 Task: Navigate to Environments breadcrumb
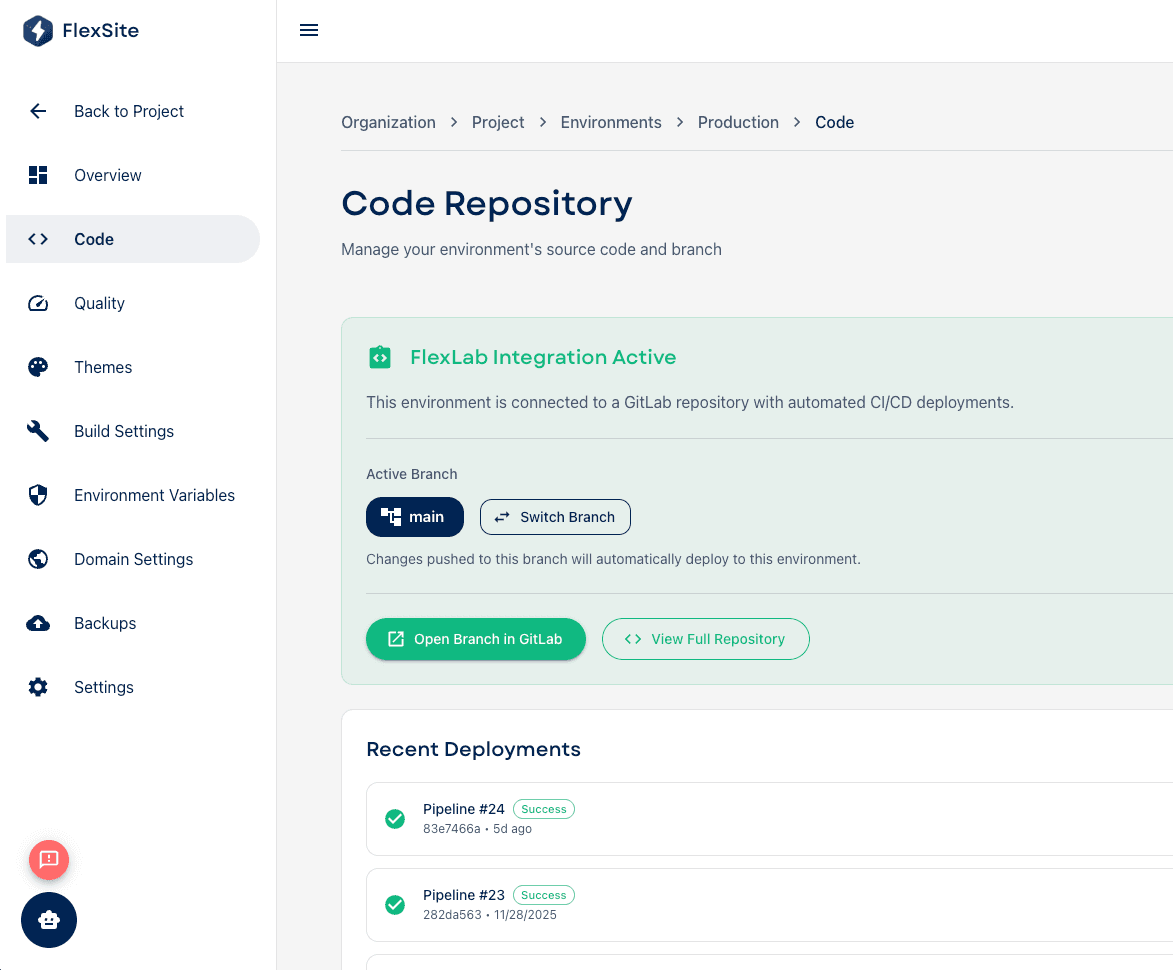pos(611,122)
